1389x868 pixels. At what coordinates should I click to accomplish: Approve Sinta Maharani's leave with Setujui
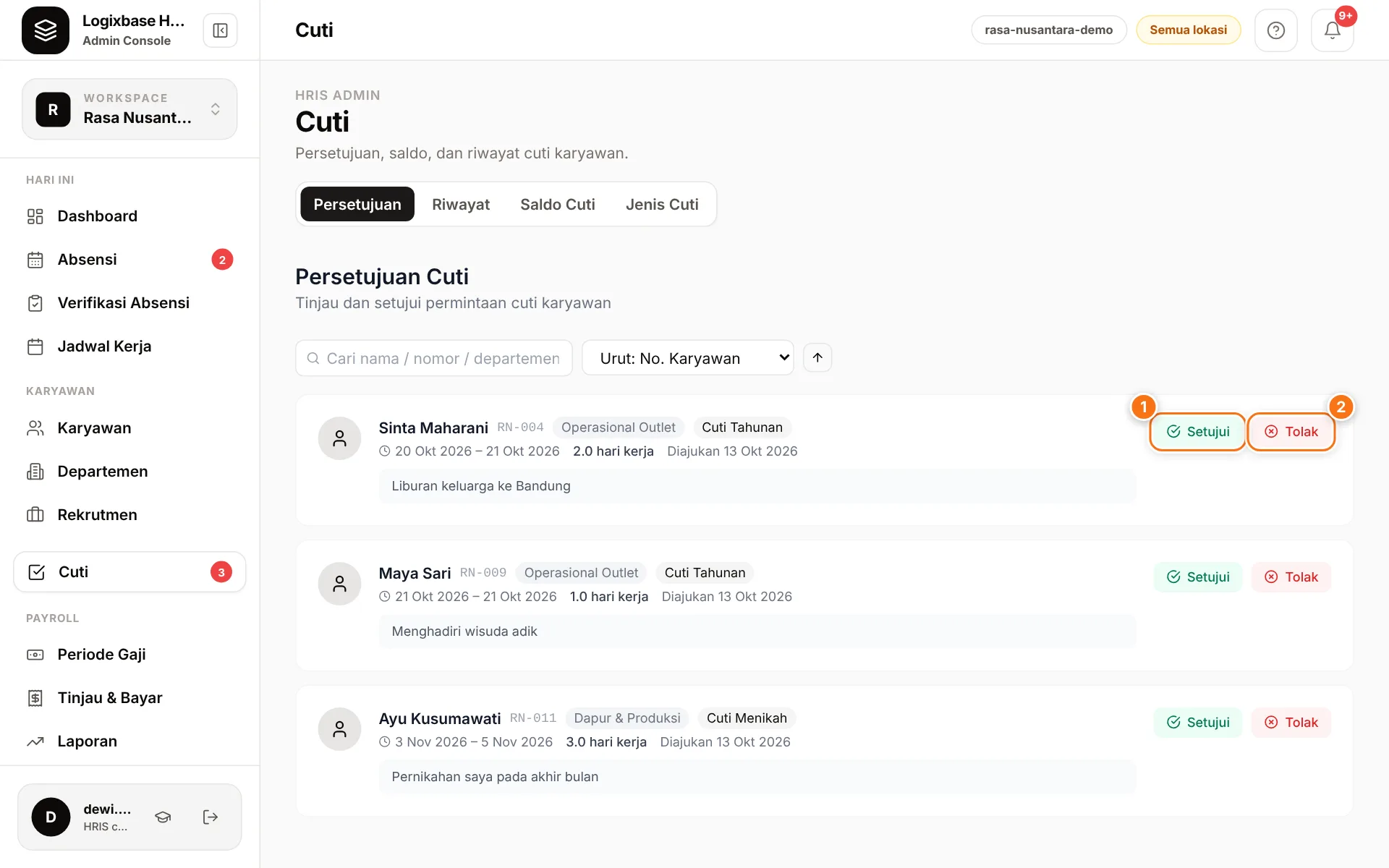(1198, 432)
